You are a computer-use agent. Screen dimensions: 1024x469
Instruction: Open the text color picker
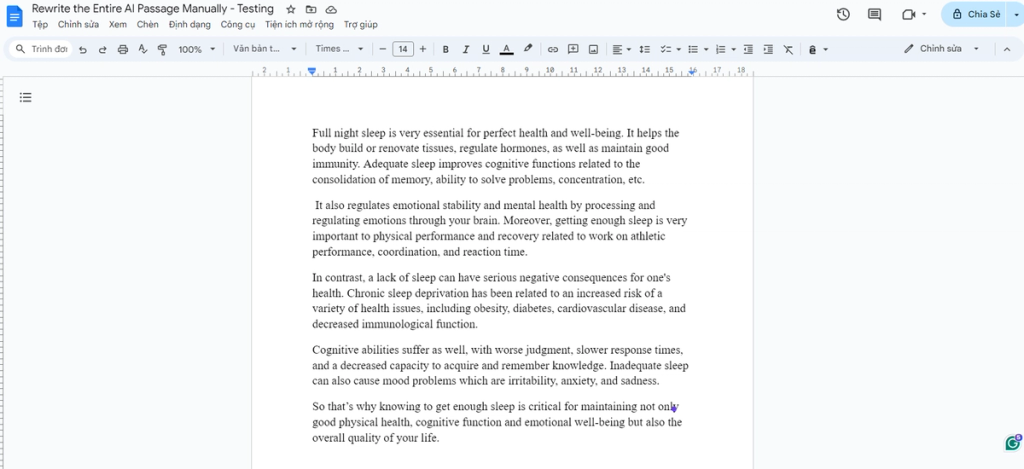point(506,49)
